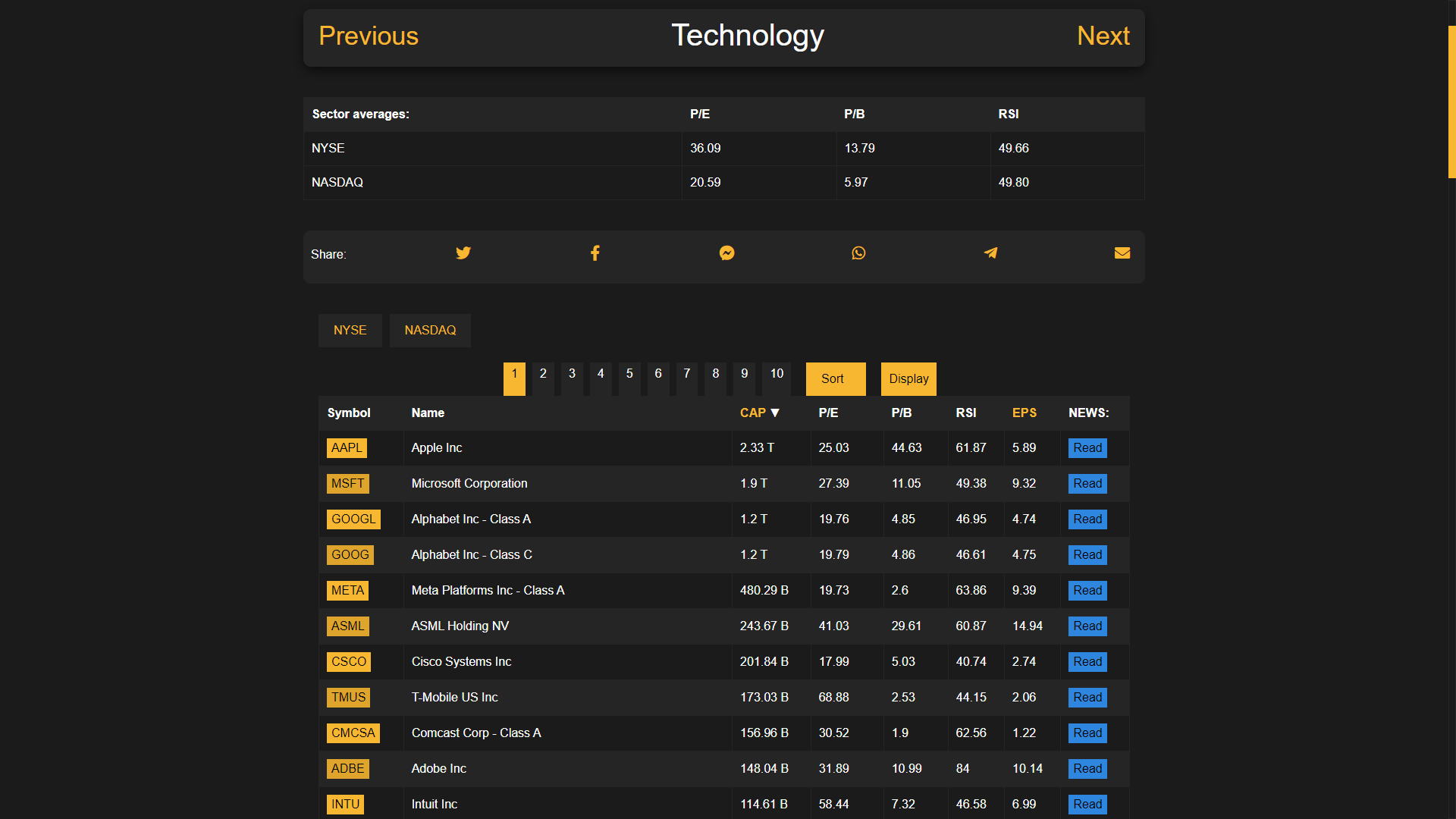This screenshot has height=819, width=1456.
Task: Read news for Adobe Inc
Action: point(1087,769)
